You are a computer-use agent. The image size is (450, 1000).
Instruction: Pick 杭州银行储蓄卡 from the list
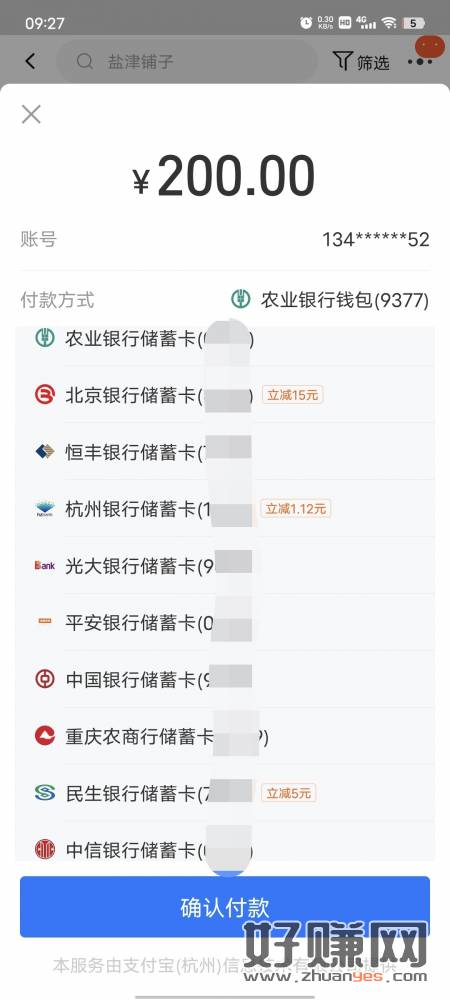(225, 509)
